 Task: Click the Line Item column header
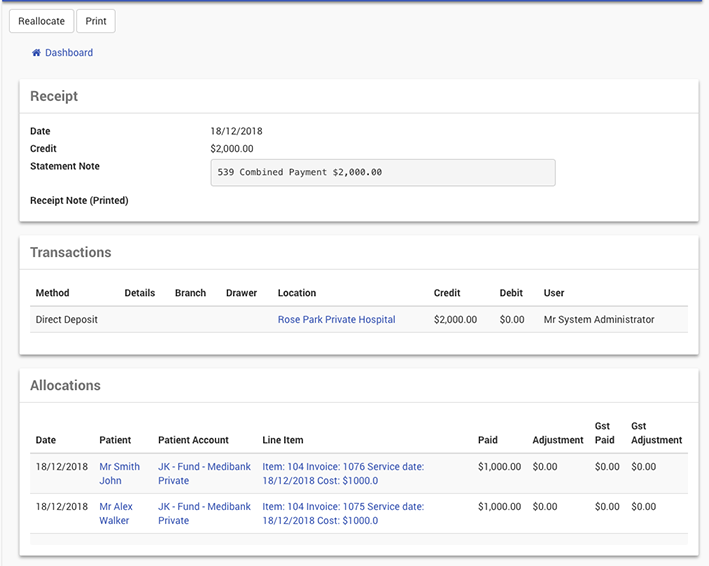pos(282,440)
